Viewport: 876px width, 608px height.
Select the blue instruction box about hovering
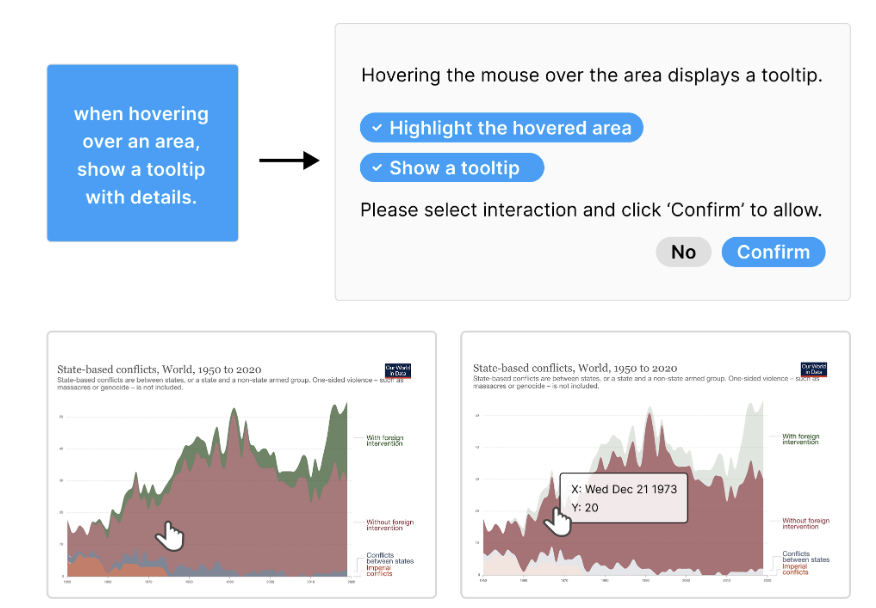coord(142,153)
